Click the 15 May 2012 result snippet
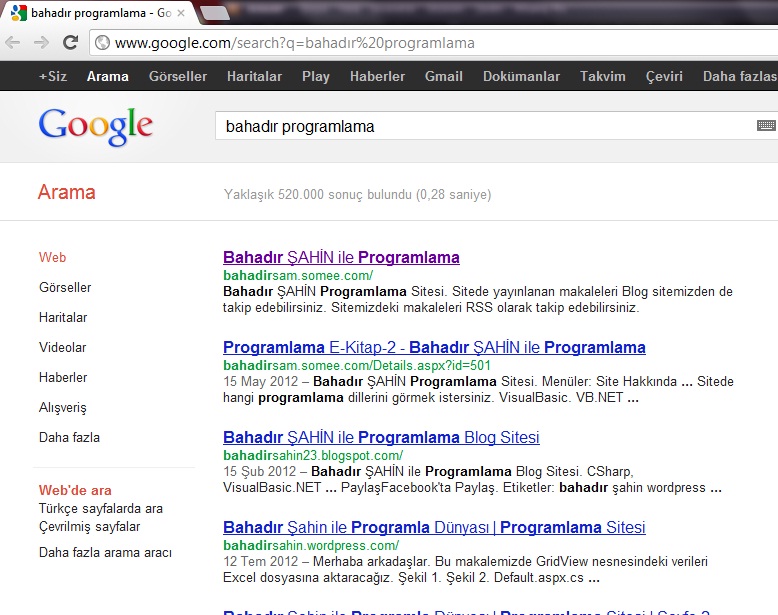The width and height of the screenshot is (778, 615). (478, 389)
